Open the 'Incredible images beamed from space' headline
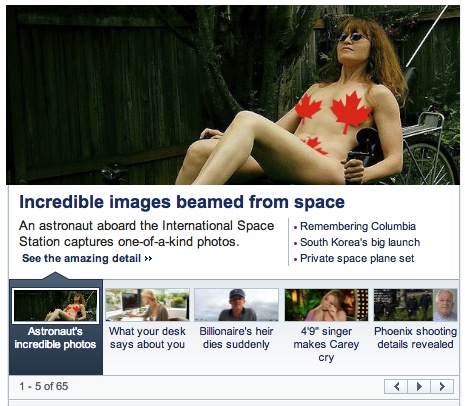 pos(182,202)
